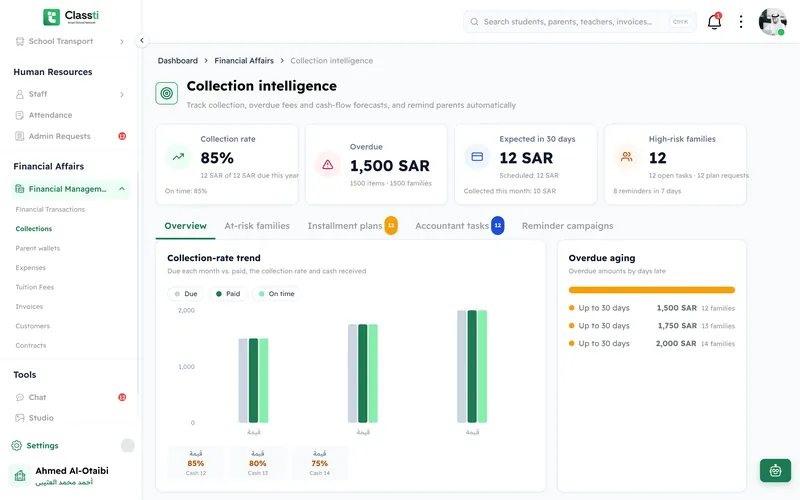The height and width of the screenshot is (500, 800).
Task: Toggle the Due series in chart legend
Action: coord(186,294)
